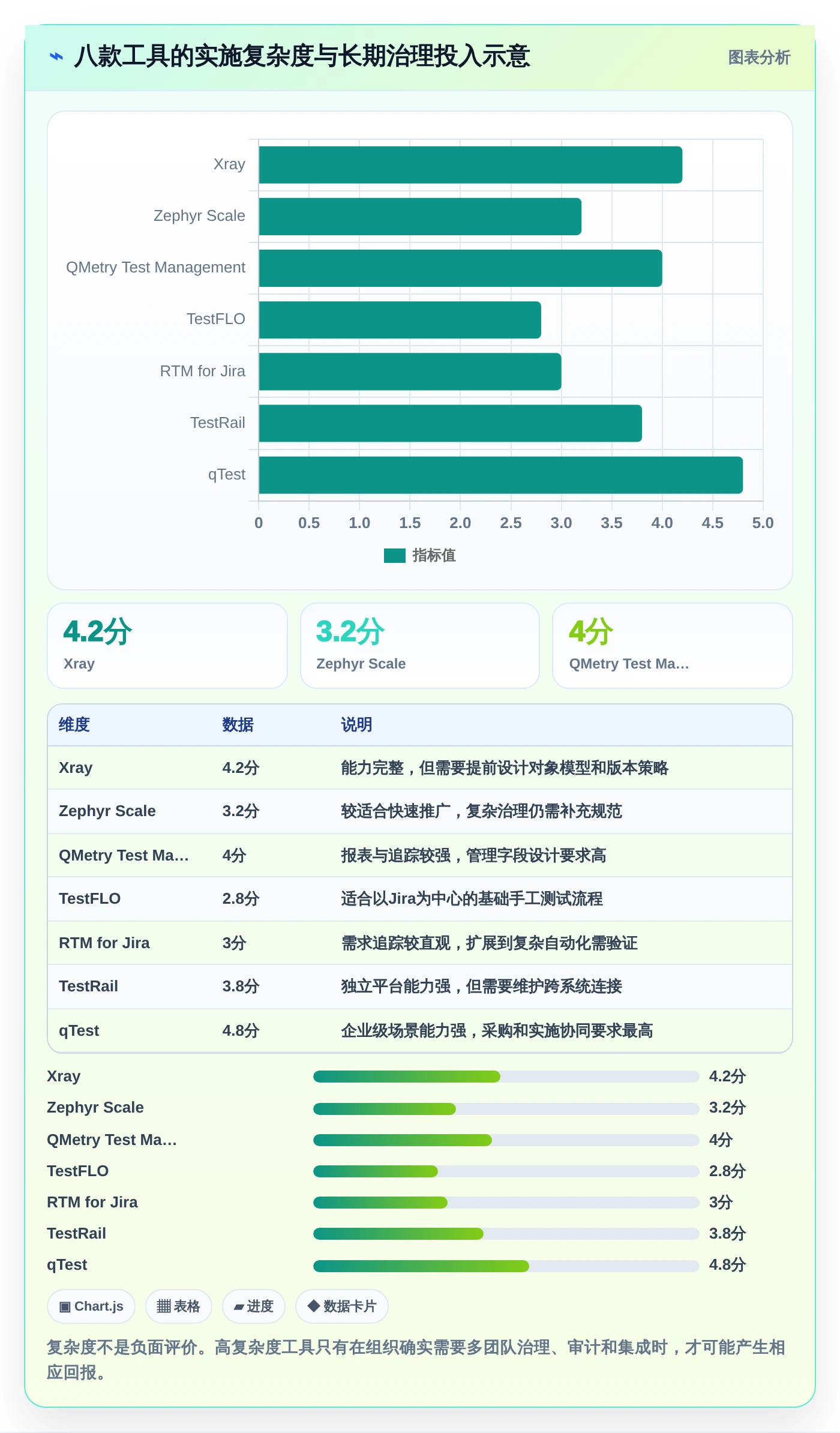This screenshot has width=840, height=1433.
Task: Click the description 需求追踪较直观，扩展到复杂自动化需验证
Action: tap(489, 943)
